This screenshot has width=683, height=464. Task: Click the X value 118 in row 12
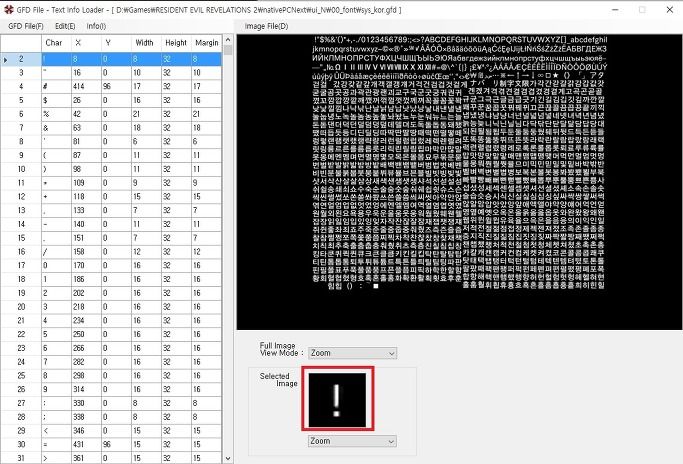[86, 196]
